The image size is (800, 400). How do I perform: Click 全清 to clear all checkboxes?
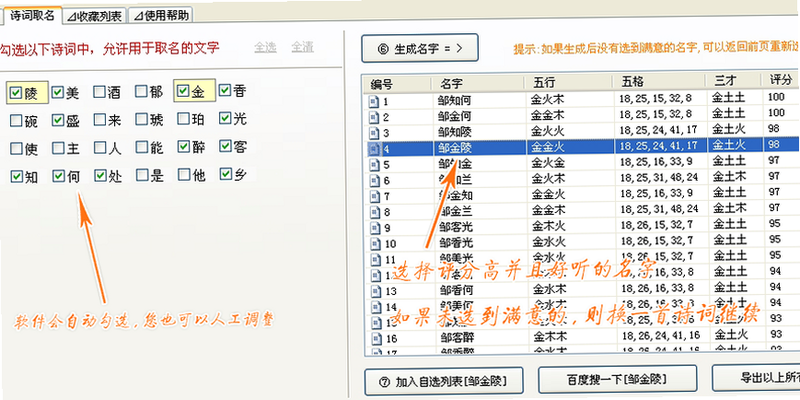point(303,47)
